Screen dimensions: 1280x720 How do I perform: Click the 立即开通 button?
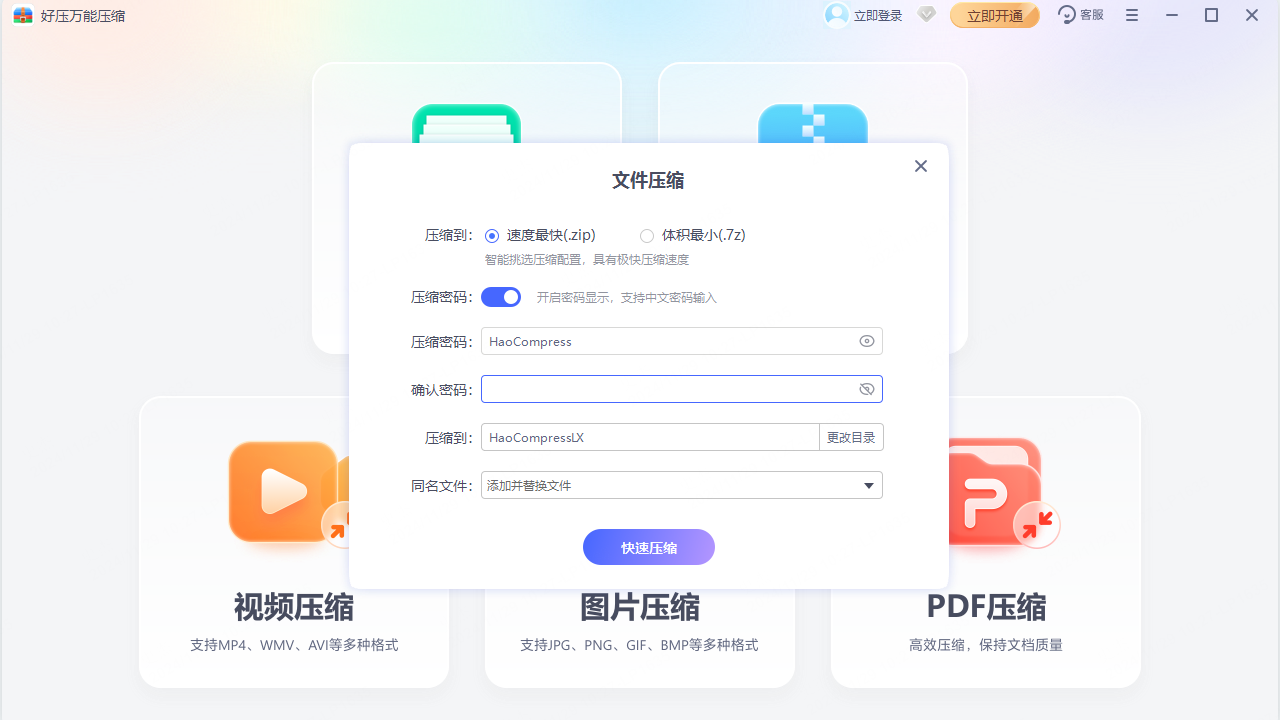click(994, 15)
